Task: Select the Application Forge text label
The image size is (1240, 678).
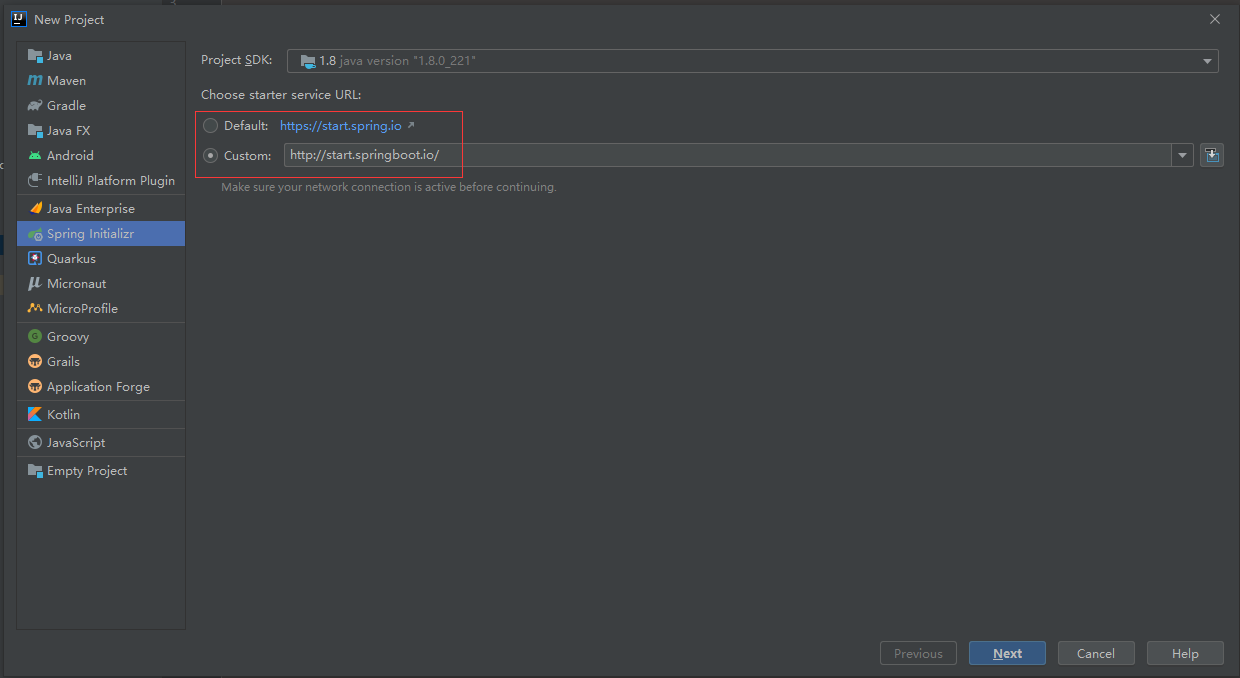Action: 98,387
